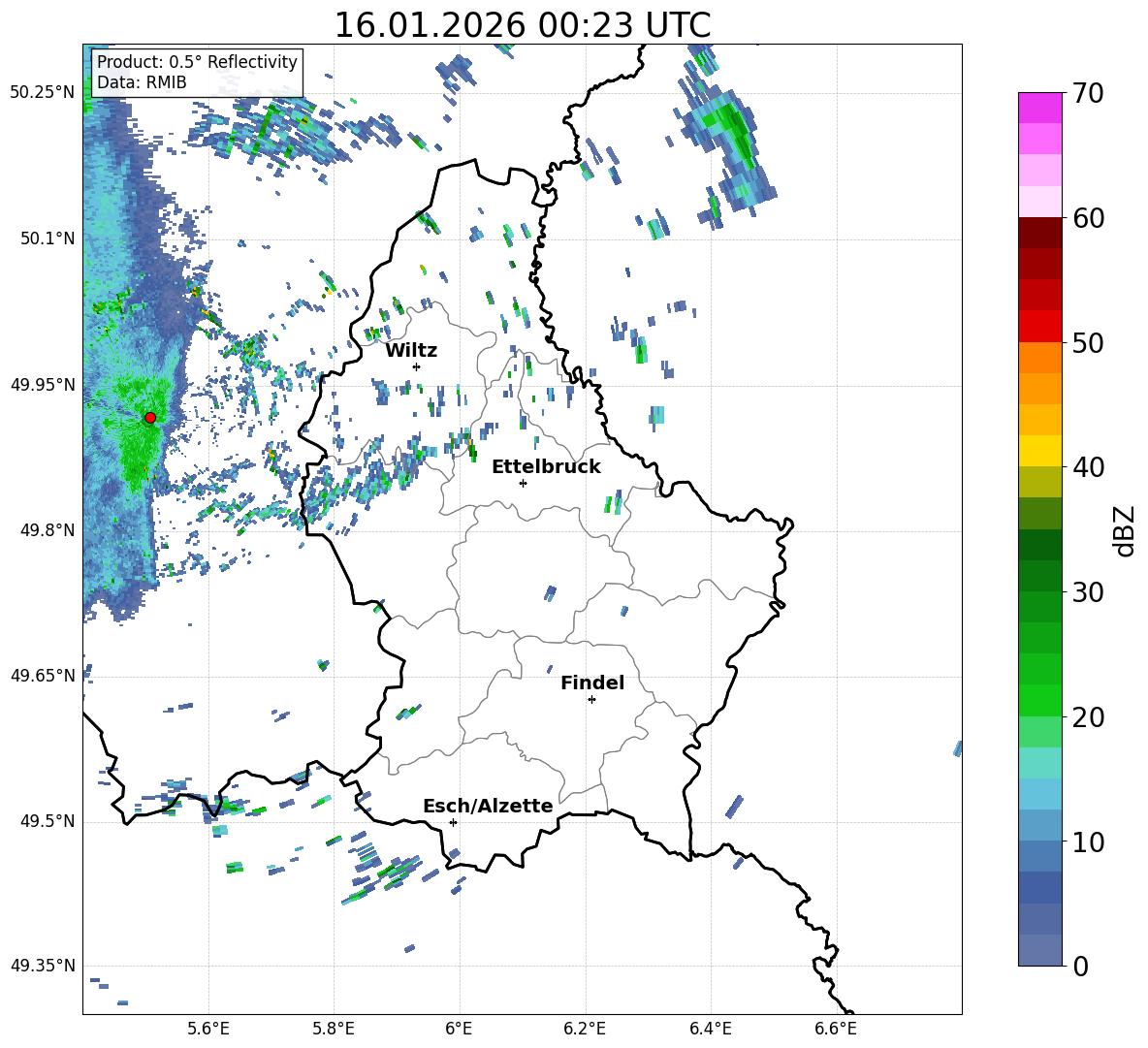
Task: Select the Esch/Alzette city label
Action: pos(489,806)
